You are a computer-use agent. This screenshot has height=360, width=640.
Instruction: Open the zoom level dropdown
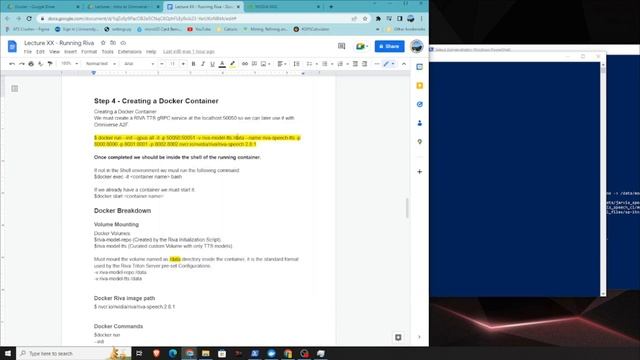click(69, 64)
